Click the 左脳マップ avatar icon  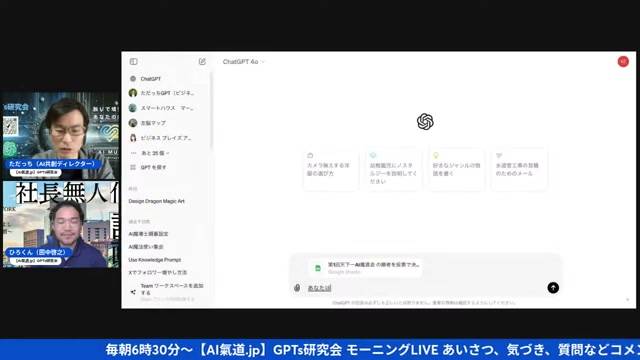[133, 123]
